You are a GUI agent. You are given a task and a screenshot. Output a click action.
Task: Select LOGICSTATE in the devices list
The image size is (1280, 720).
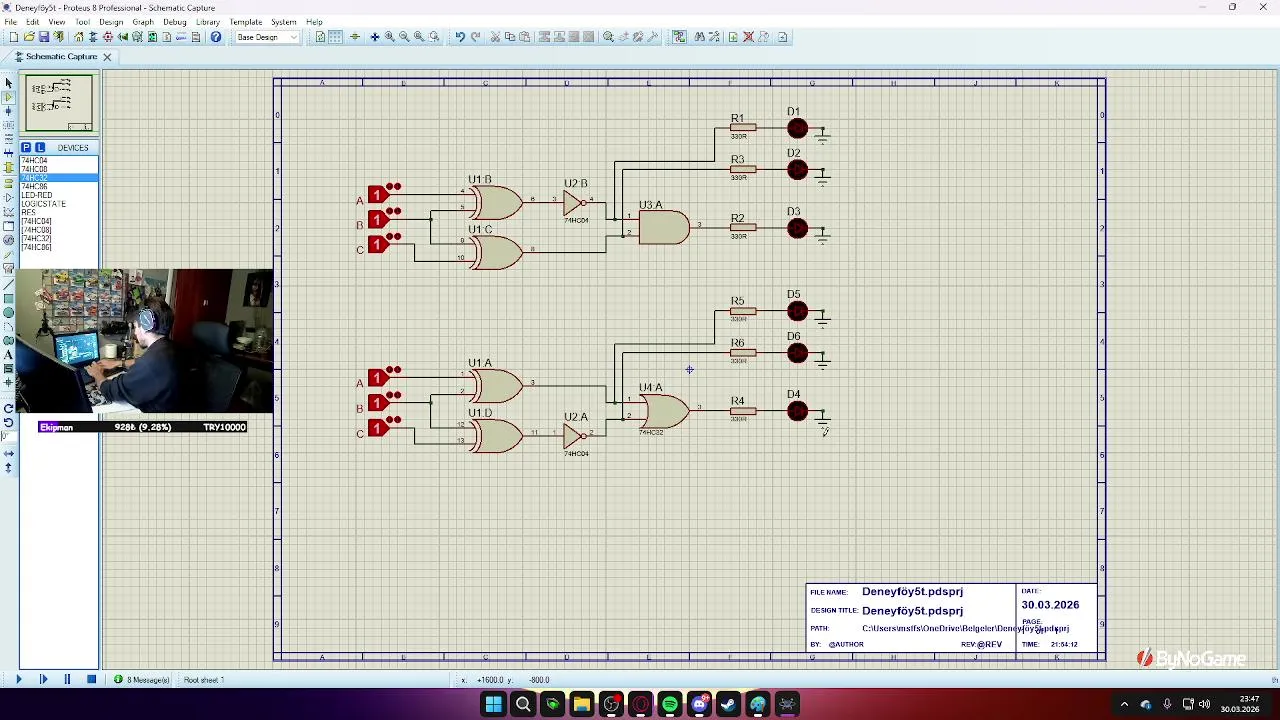44,204
